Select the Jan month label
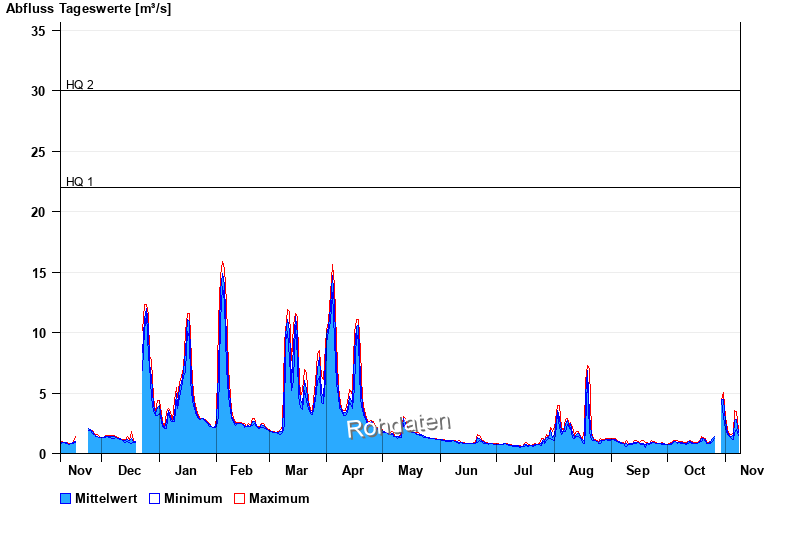The height and width of the screenshot is (550, 800). click(186, 470)
